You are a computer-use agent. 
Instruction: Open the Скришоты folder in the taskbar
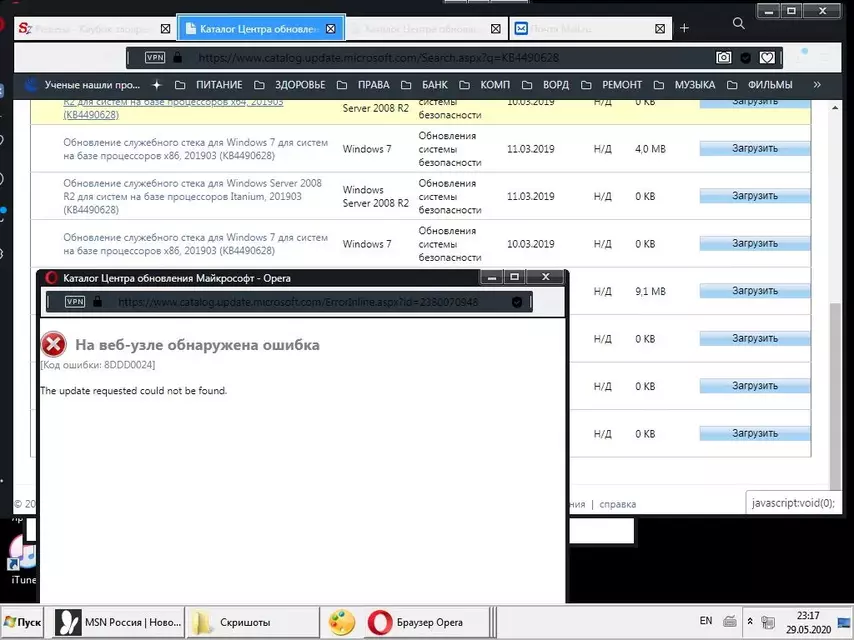pos(252,622)
